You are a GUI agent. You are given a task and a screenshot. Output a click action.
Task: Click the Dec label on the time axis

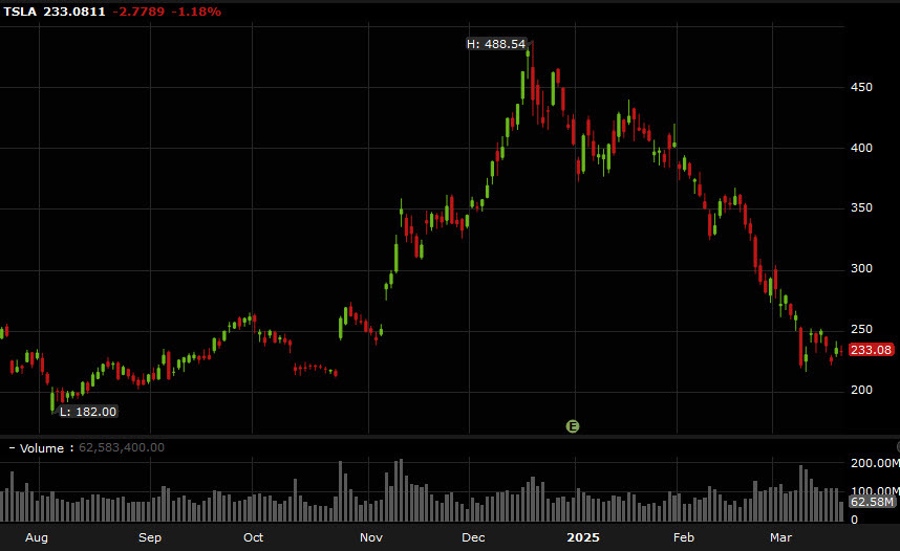tap(473, 538)
